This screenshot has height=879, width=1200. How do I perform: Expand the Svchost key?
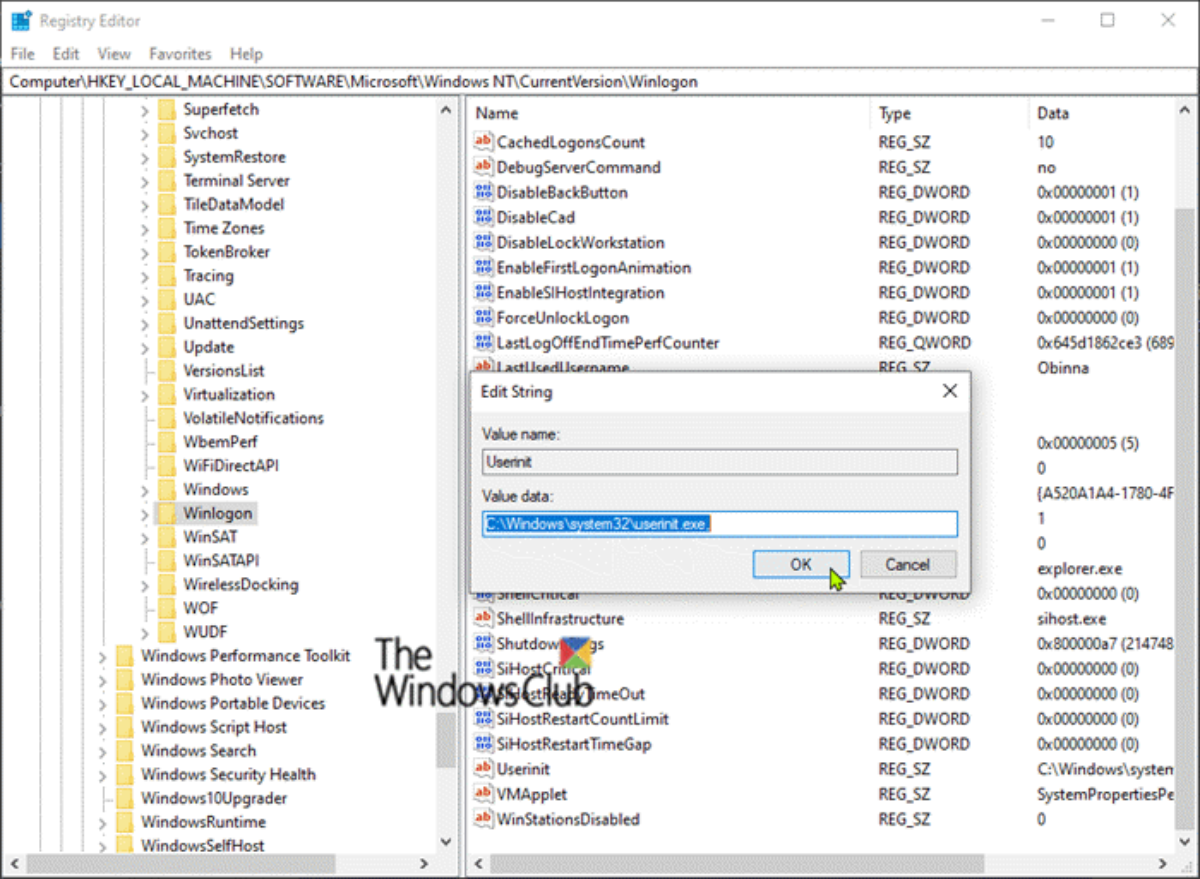point(145,133)
